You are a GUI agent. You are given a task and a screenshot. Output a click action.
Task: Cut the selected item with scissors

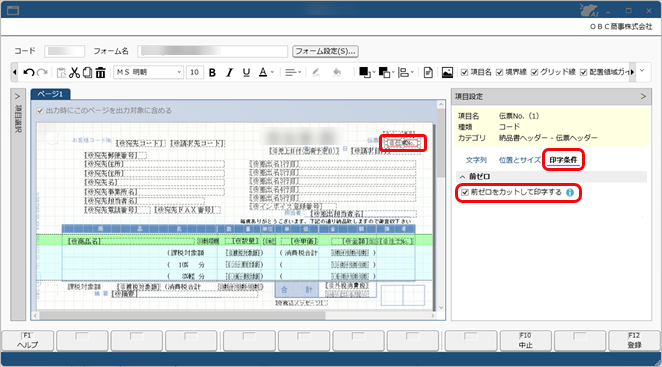(74, 73)
